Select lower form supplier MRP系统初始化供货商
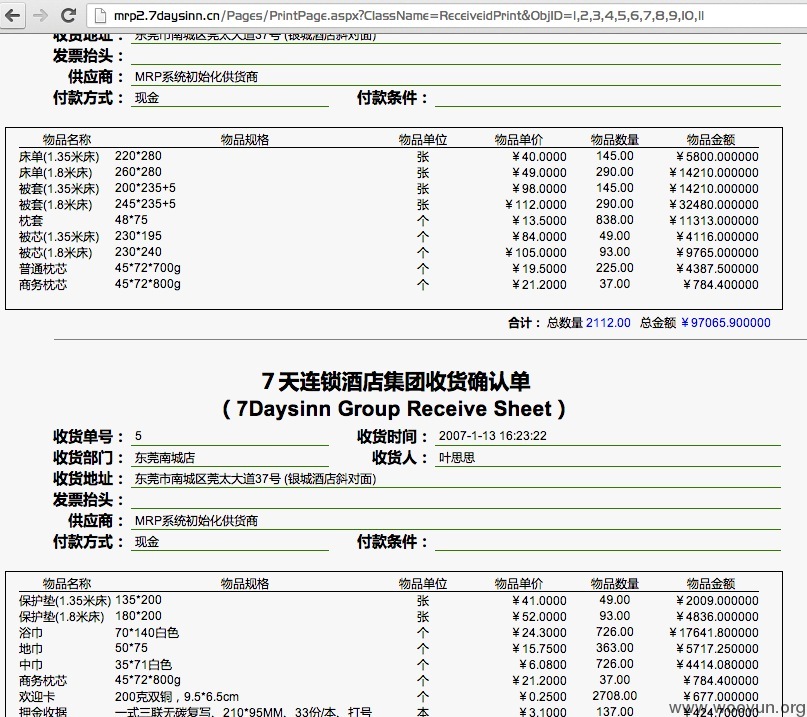This screenshot has width=807, height=717. click(x=196, y=521)
